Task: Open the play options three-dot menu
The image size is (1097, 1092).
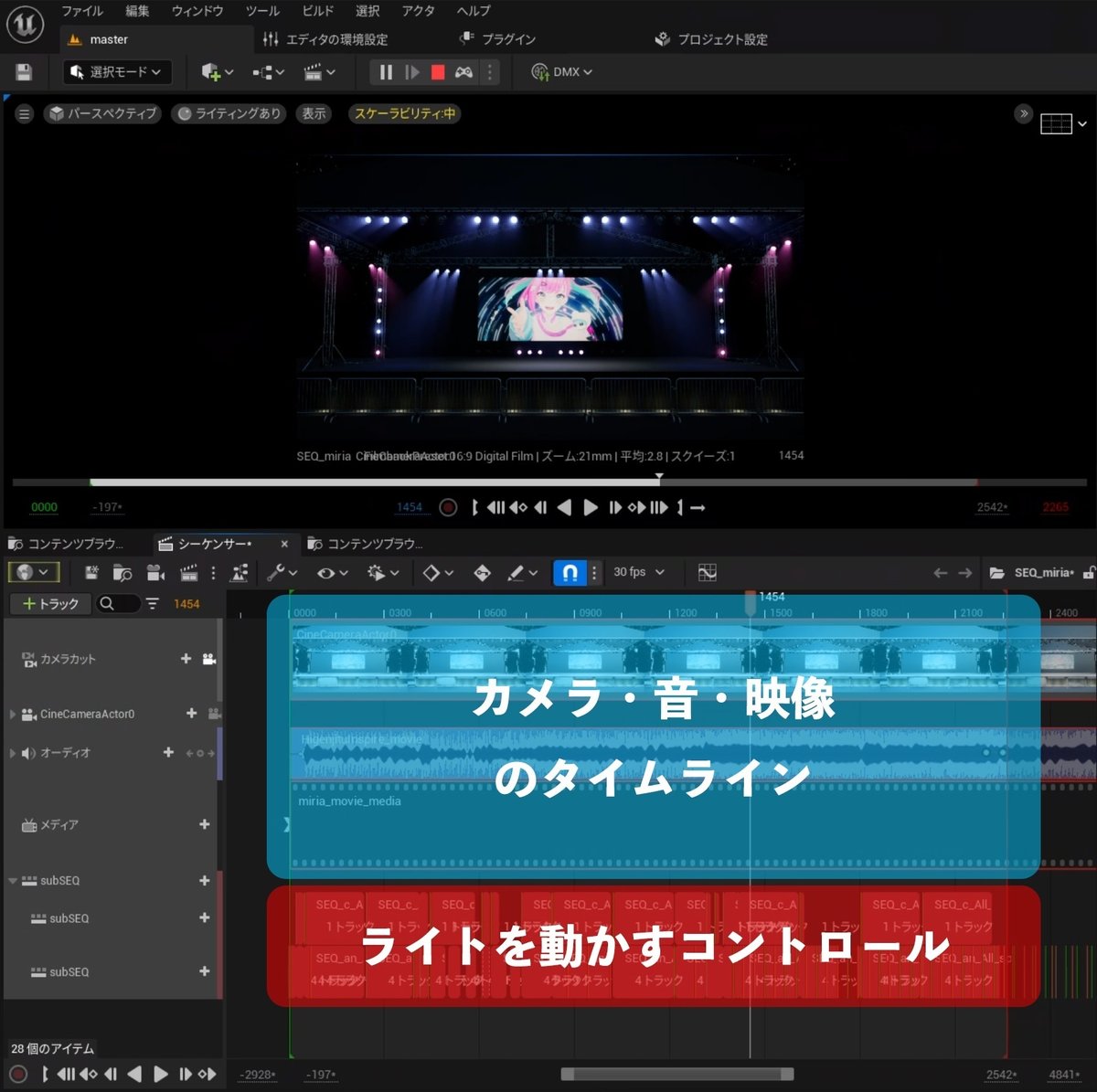Action: coord(489,72)
